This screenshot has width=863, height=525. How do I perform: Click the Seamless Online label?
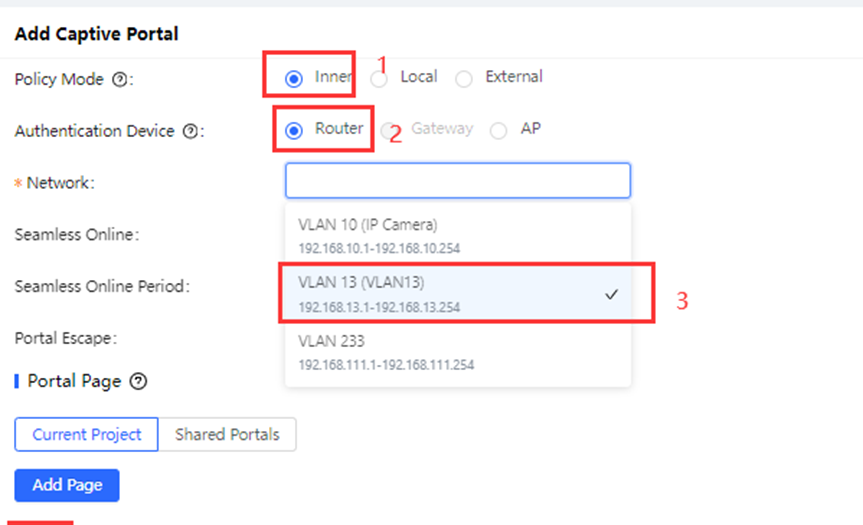[x=76, y=234]
